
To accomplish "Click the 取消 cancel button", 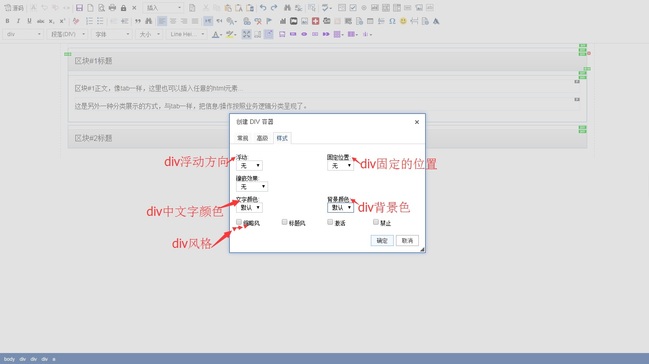I will tap(407, 241).
